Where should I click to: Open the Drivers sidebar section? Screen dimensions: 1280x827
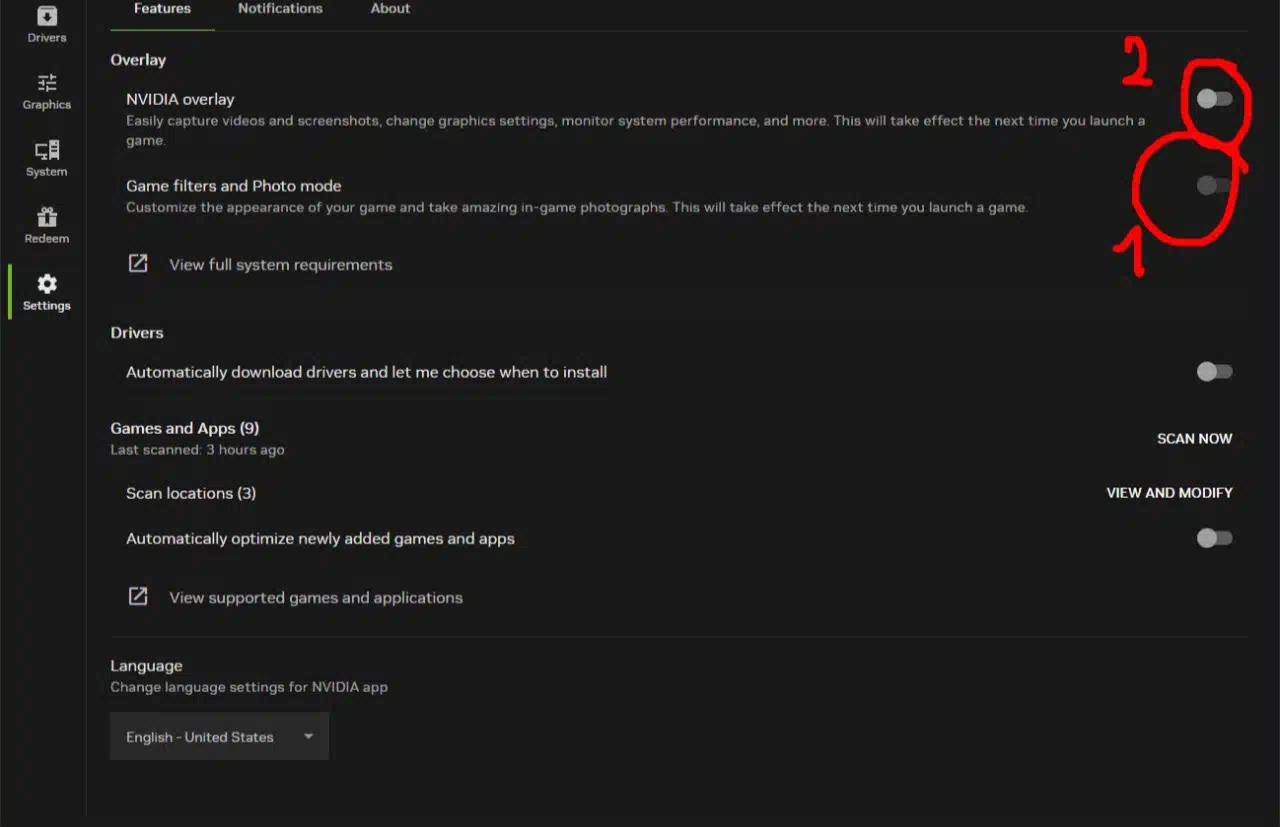click(46, 24)
